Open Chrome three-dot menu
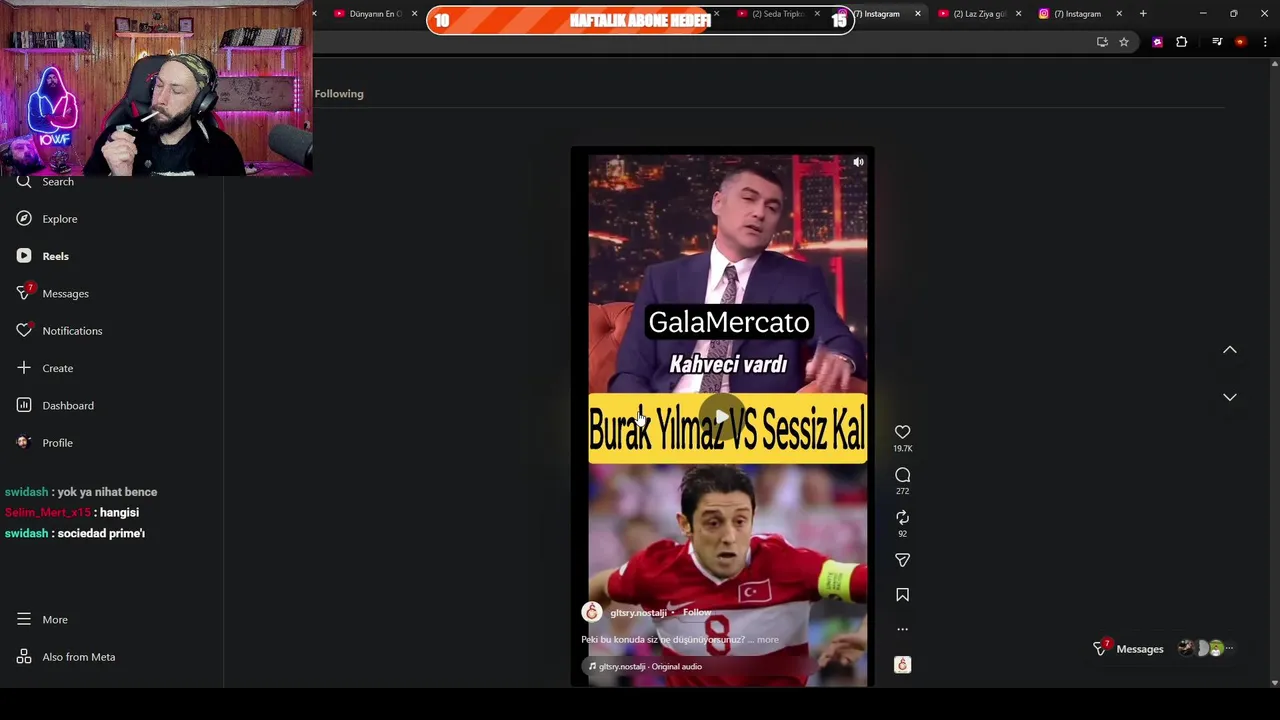The height and width of the screenshot is (720, 1280). click(1265, 42)
